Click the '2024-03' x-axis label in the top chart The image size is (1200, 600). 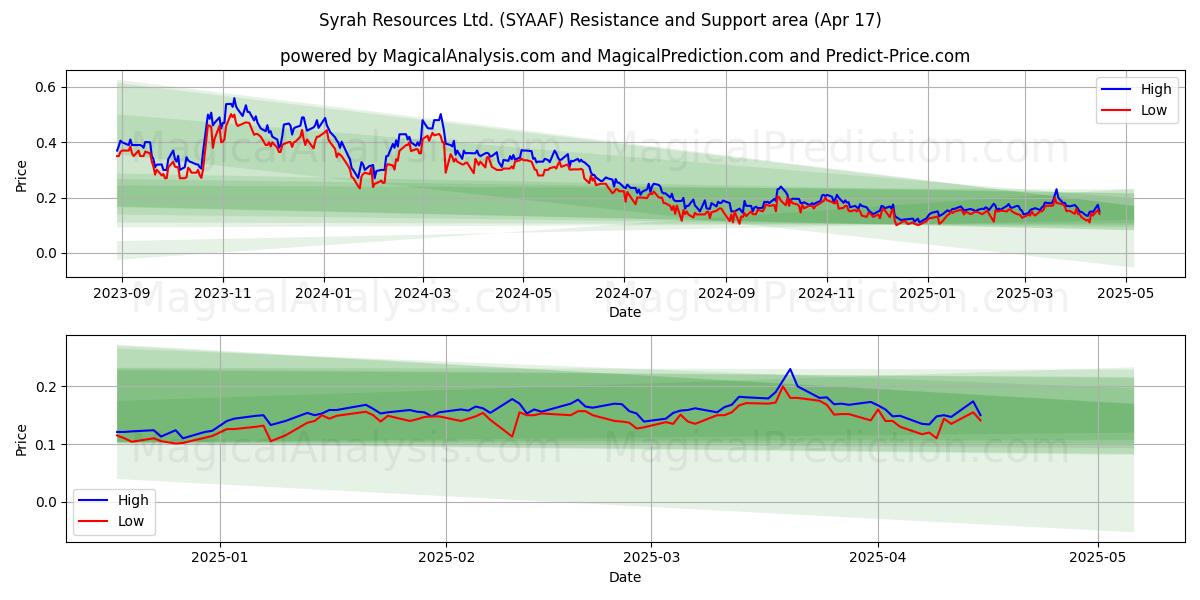[x=422, y=295]
